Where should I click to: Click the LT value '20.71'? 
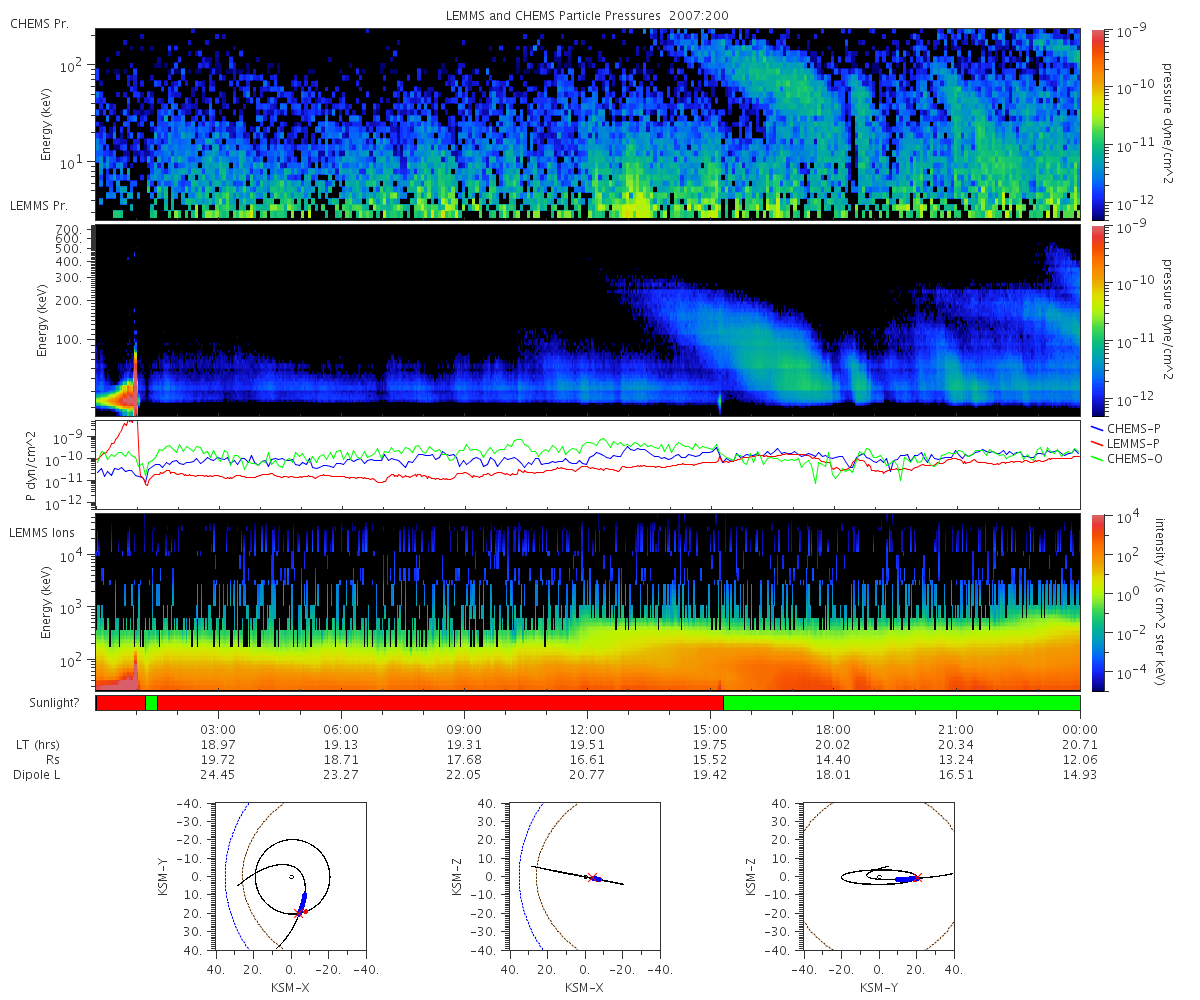point(1080,745)
